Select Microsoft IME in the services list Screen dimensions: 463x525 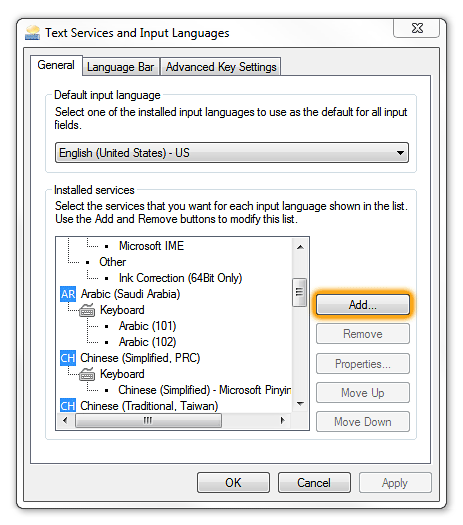[151, 246]
